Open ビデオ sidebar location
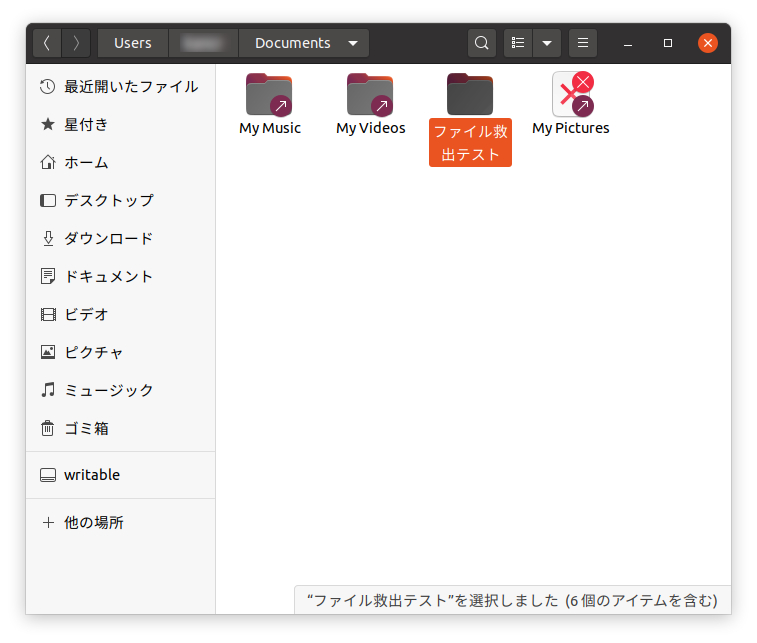 pyautogui.click(x=120, y=314)
